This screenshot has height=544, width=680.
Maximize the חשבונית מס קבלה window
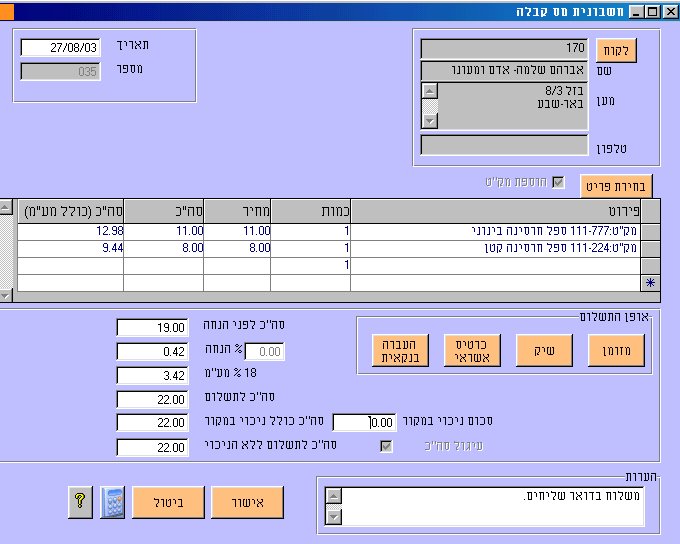[652, 12]
